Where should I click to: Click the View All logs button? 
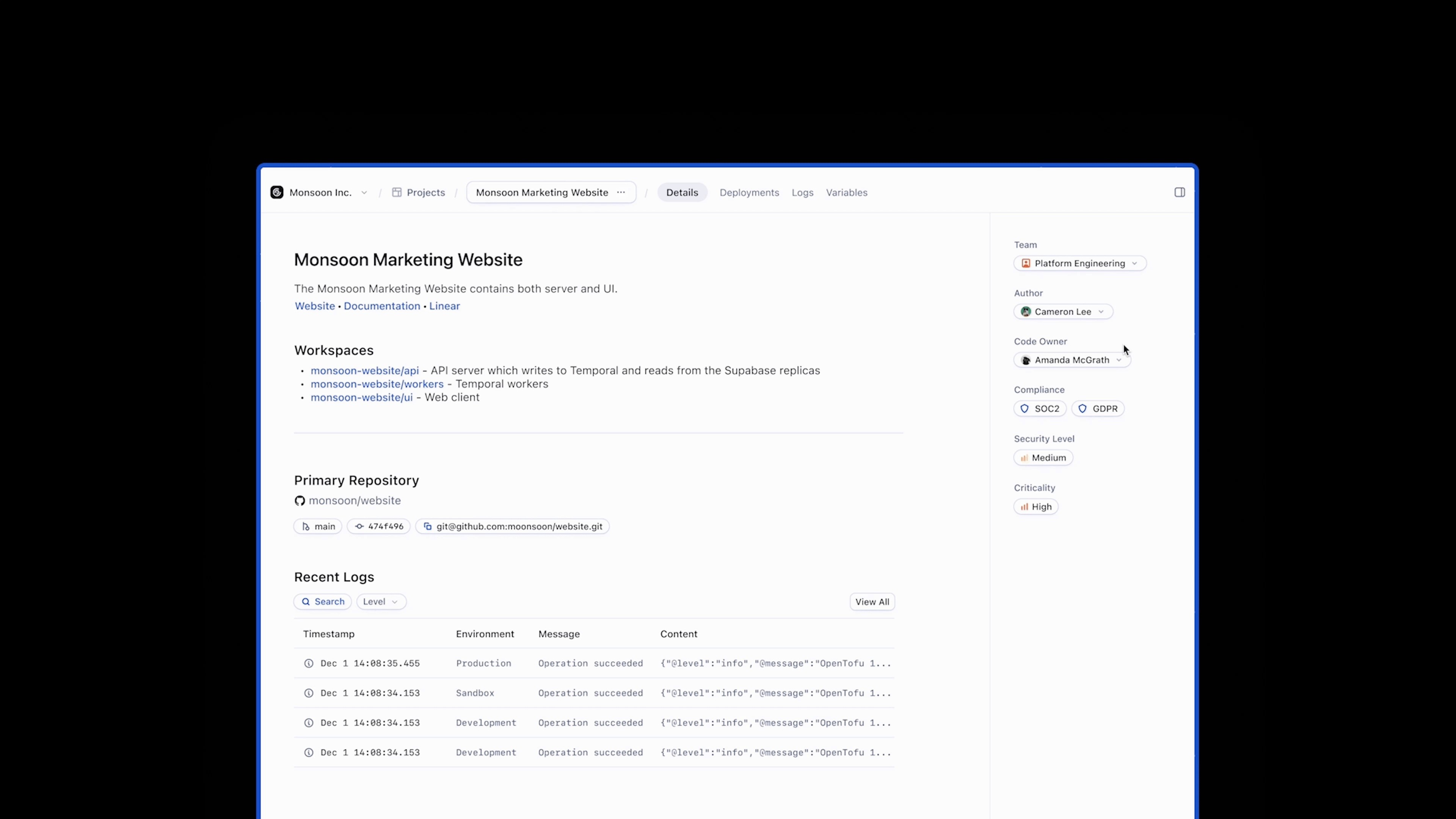872,601
